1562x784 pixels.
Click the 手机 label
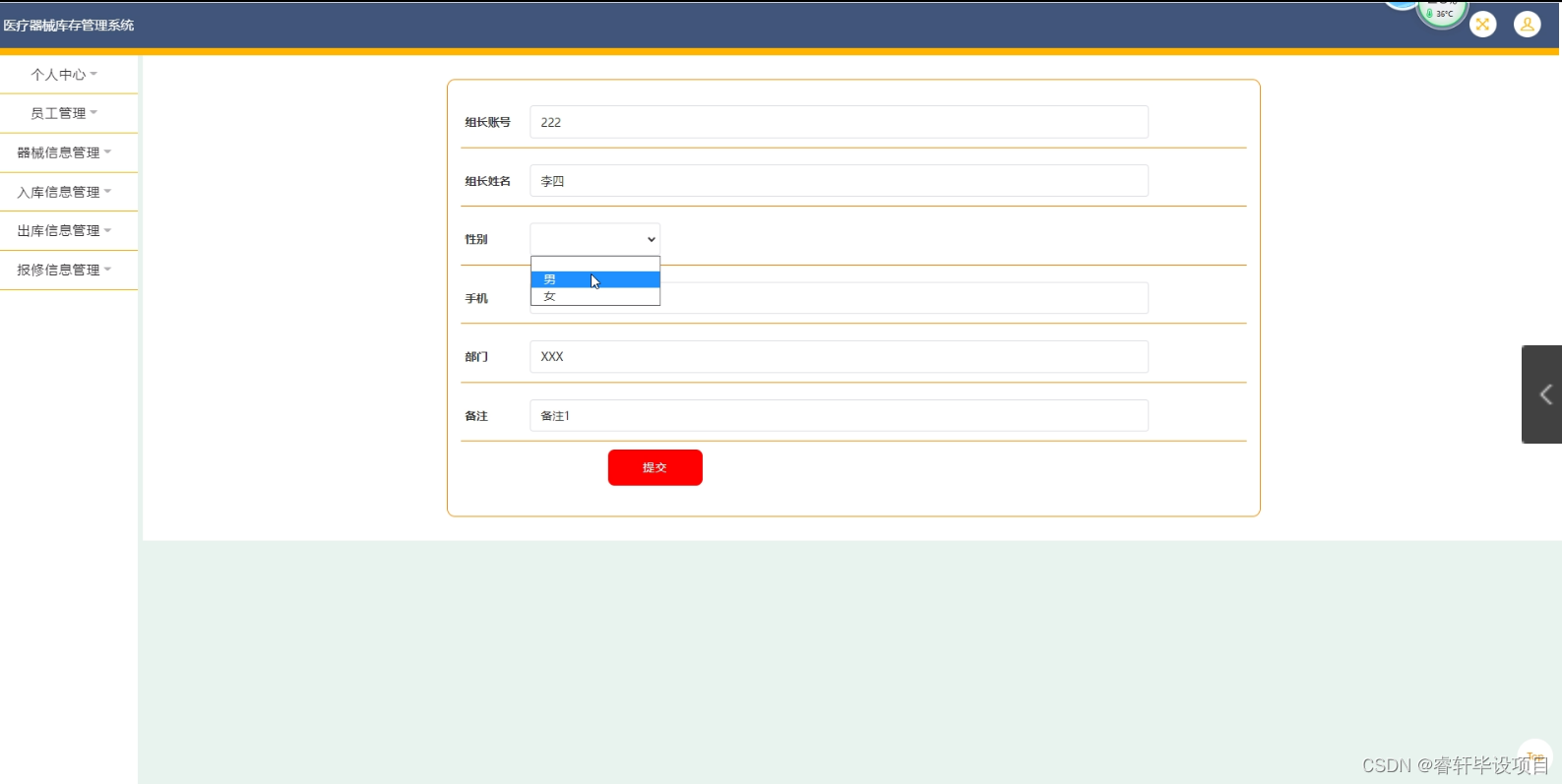476,298
